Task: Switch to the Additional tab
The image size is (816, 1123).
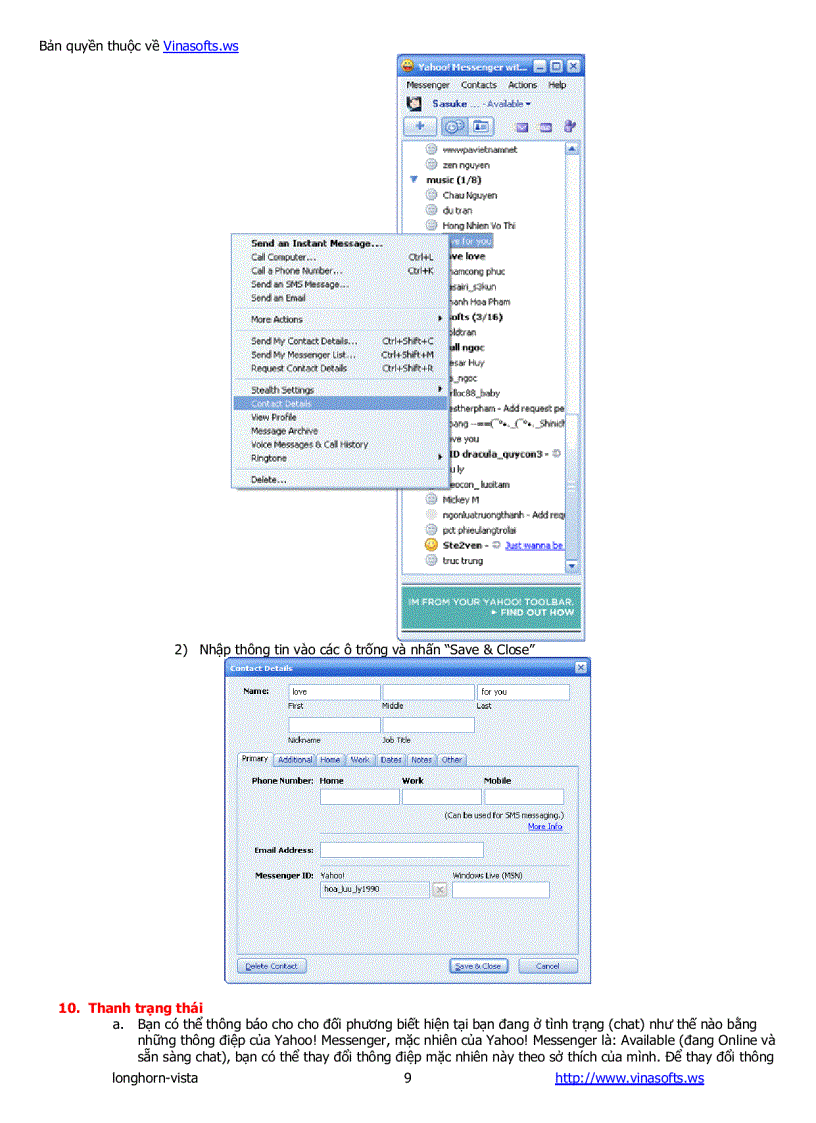Action: tap(295, 759)
